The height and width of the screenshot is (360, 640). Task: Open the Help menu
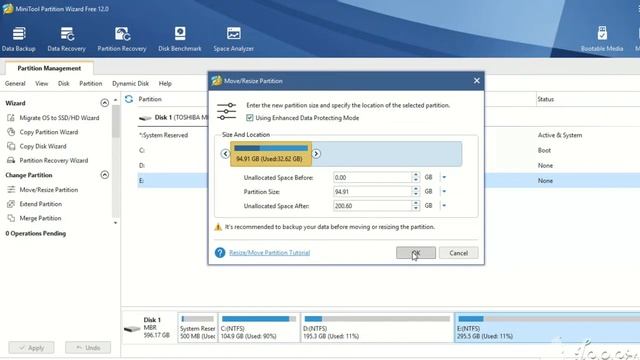tap(165, 83)
